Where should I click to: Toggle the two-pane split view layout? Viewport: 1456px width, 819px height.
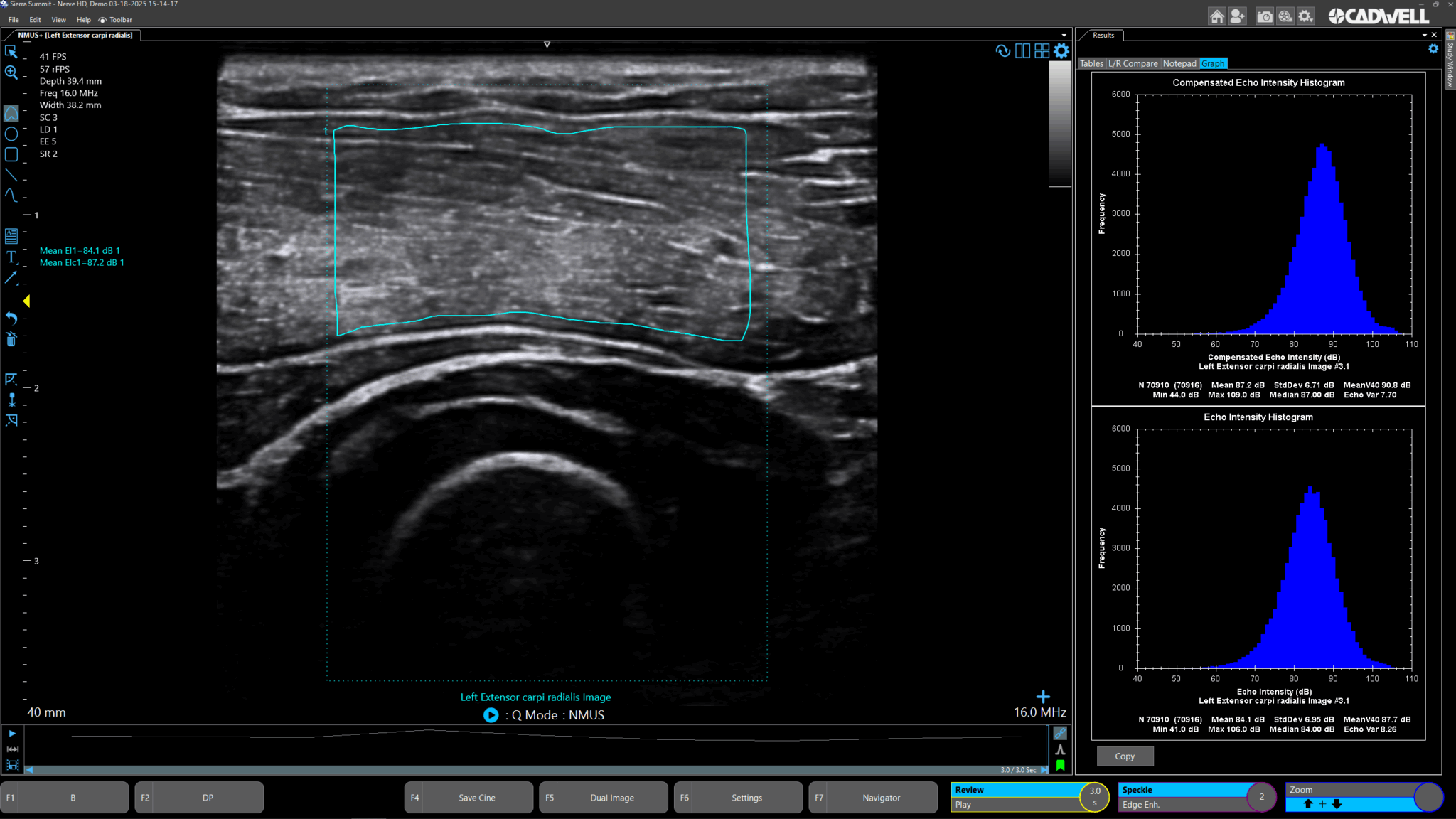[x=1022, y=50]
